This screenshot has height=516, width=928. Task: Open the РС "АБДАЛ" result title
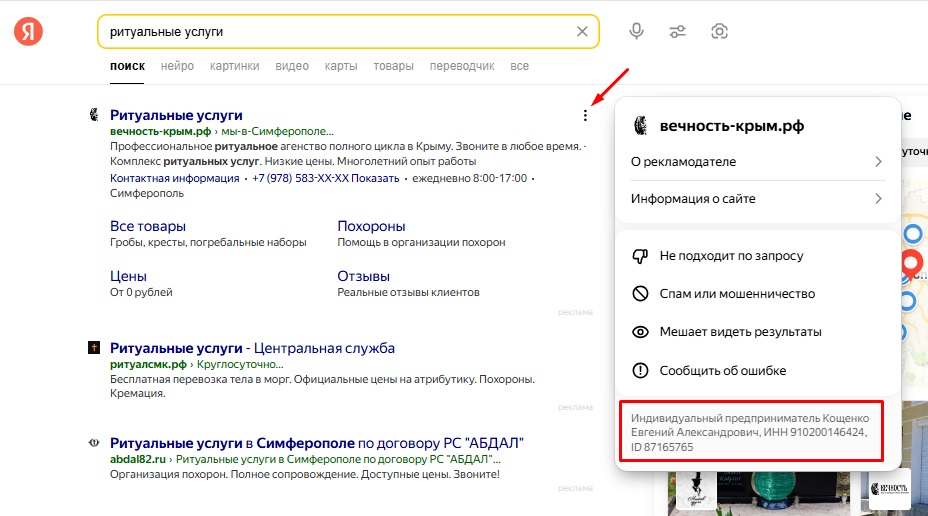[x=317, y=443]
